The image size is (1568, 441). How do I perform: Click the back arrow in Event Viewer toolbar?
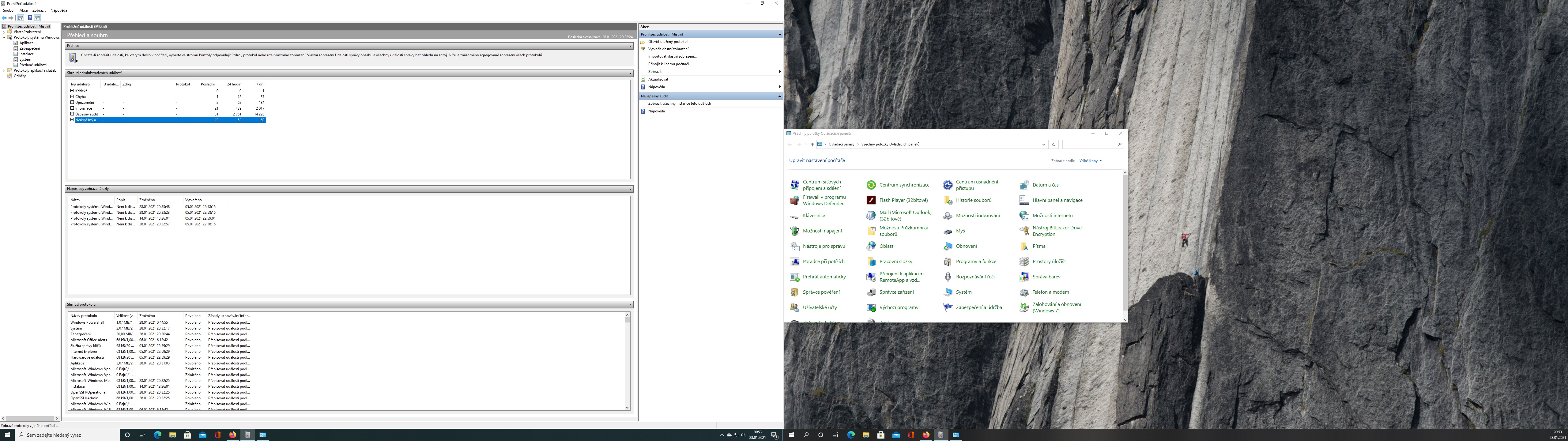coord(4,18)
